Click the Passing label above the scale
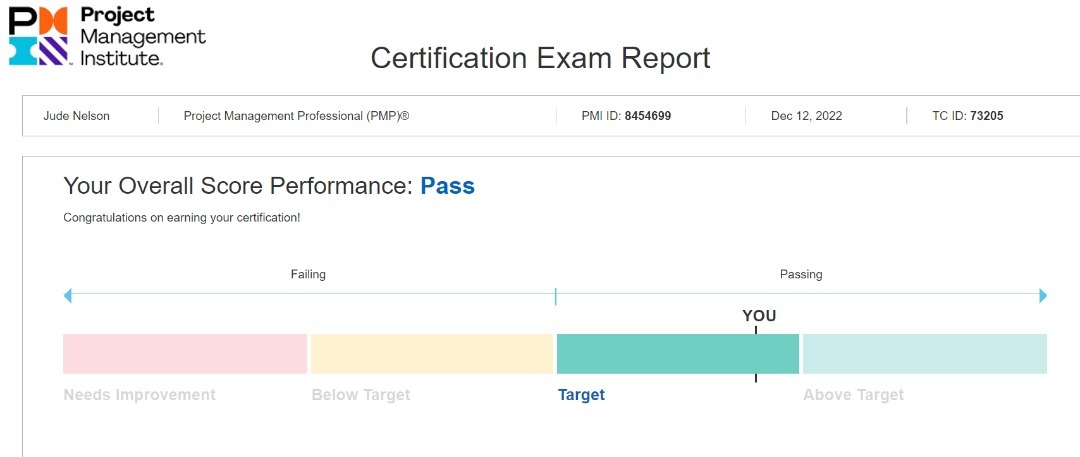Screen dimensions: 1080x457 [801, 274]
